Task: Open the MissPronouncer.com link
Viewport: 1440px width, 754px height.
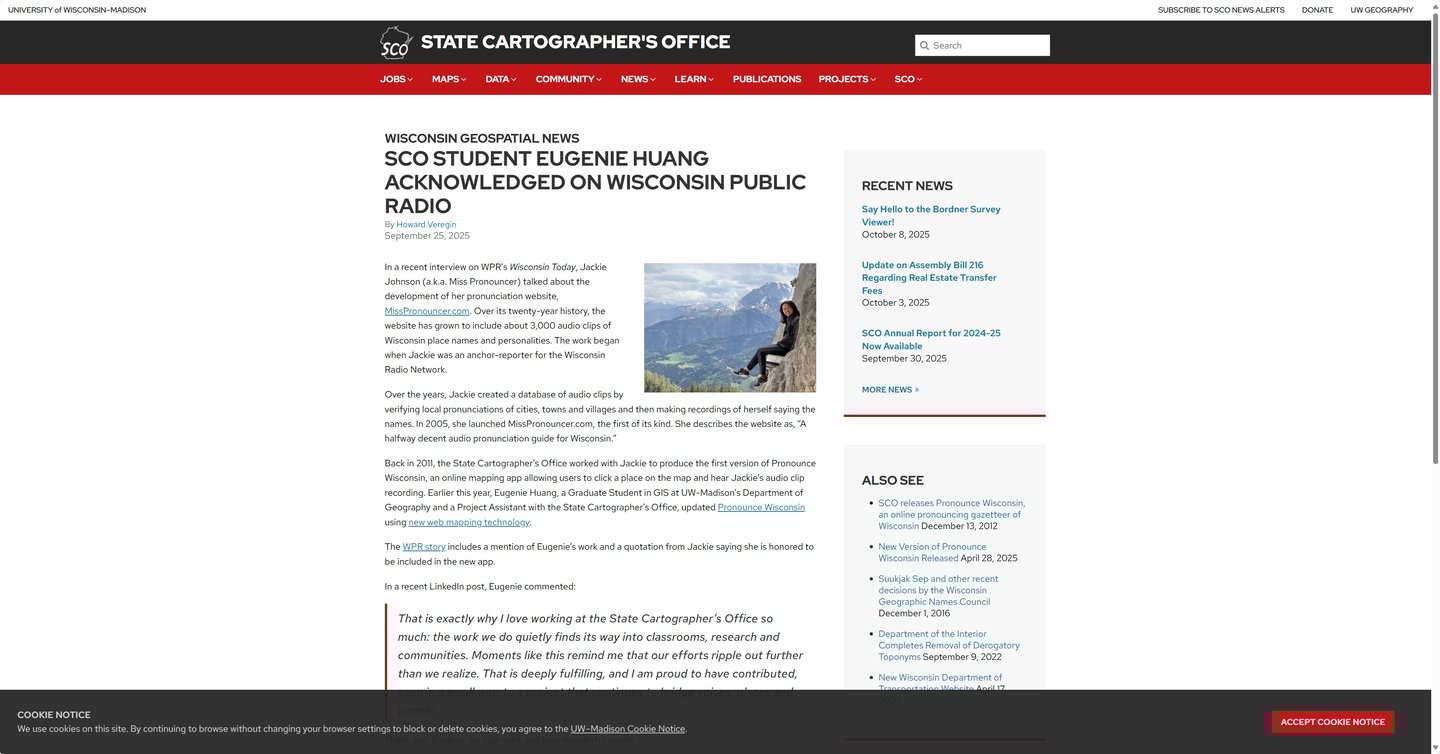Action: 427,311
